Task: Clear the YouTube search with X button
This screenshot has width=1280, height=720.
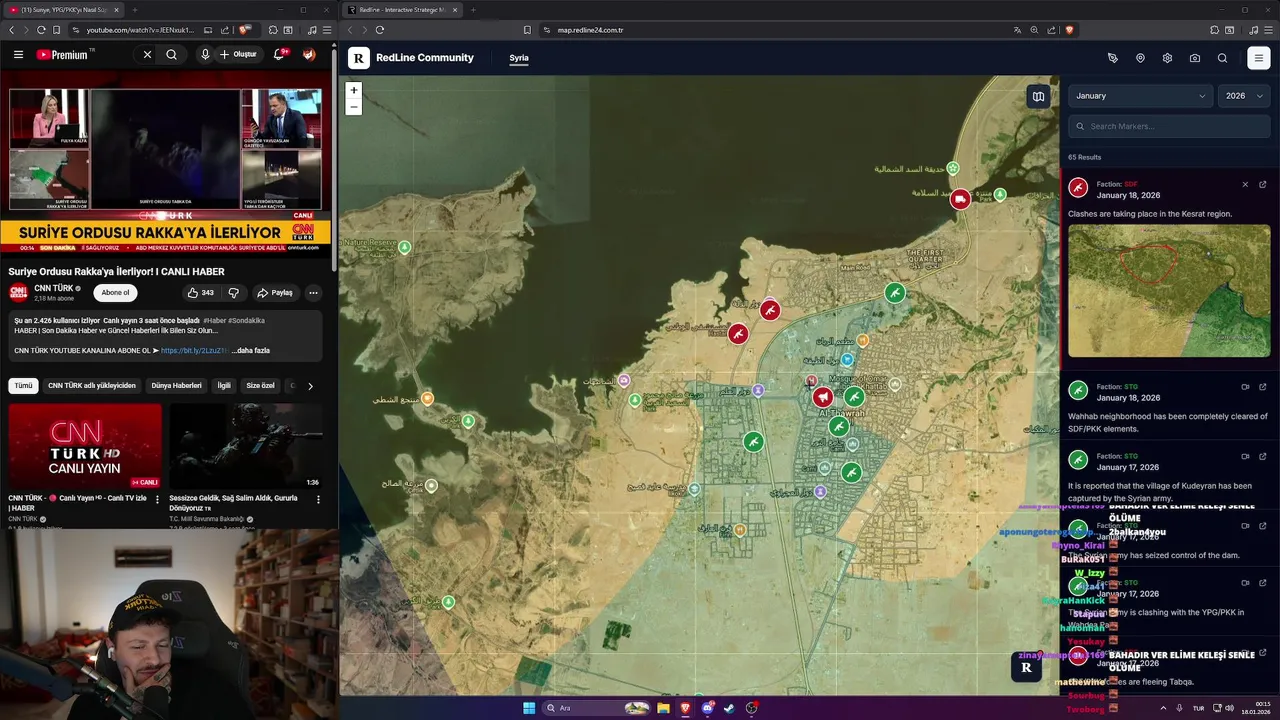Action: coord(147,55)
